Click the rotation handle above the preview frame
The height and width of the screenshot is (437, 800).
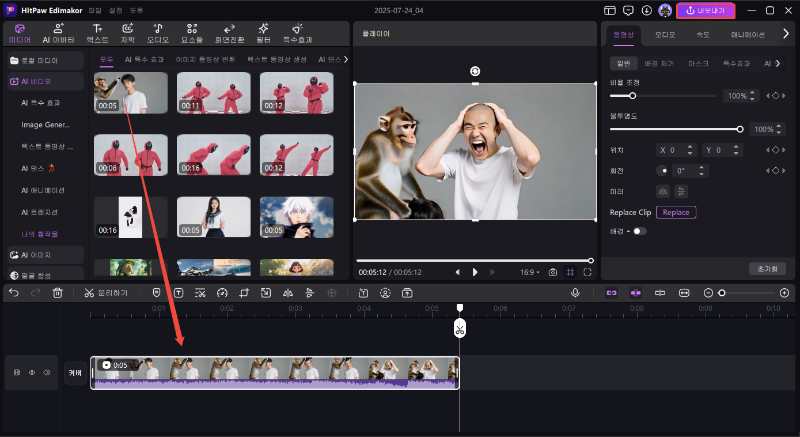coord(475,71)
